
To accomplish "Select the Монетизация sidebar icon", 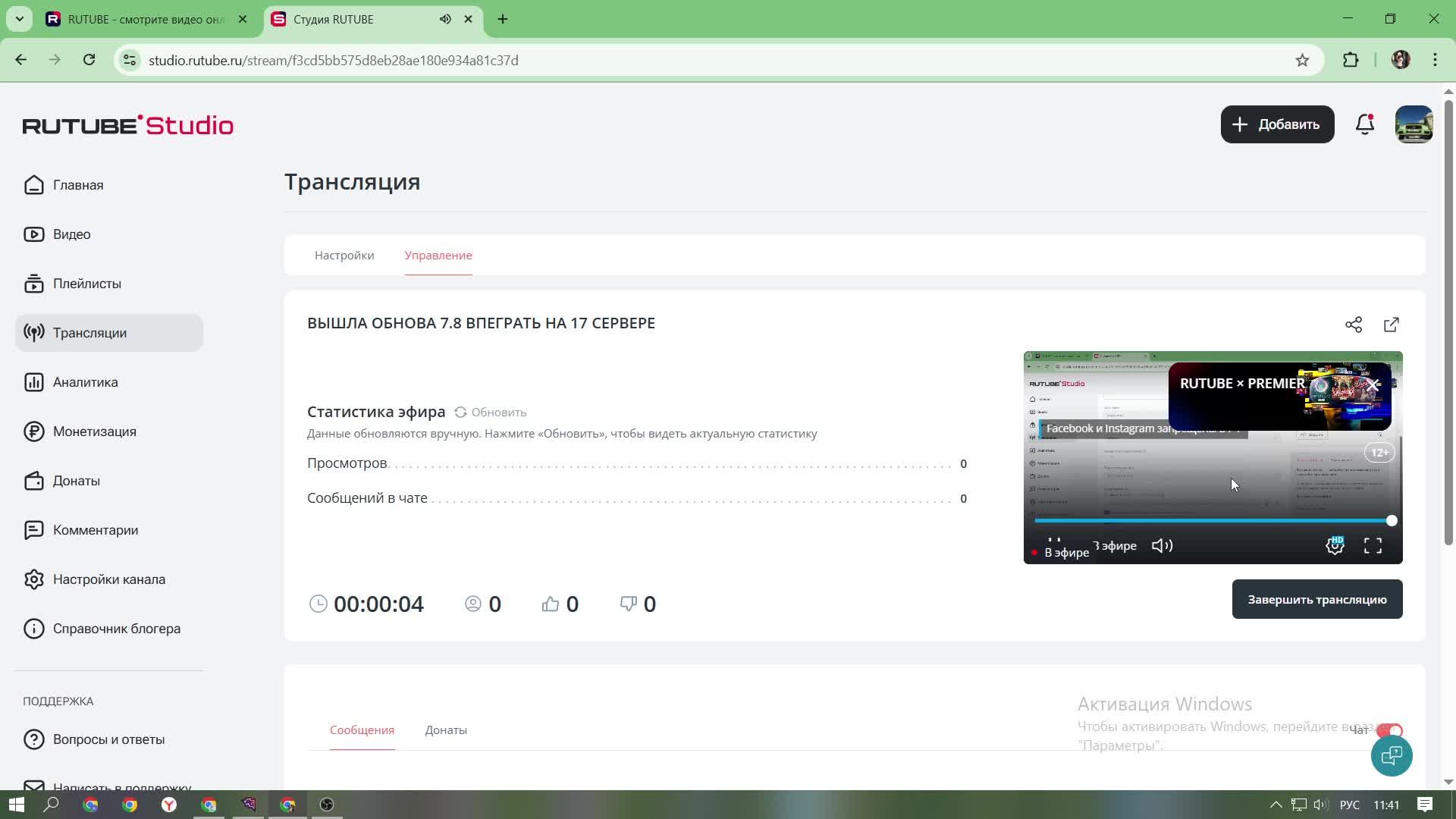I will 34,431.
